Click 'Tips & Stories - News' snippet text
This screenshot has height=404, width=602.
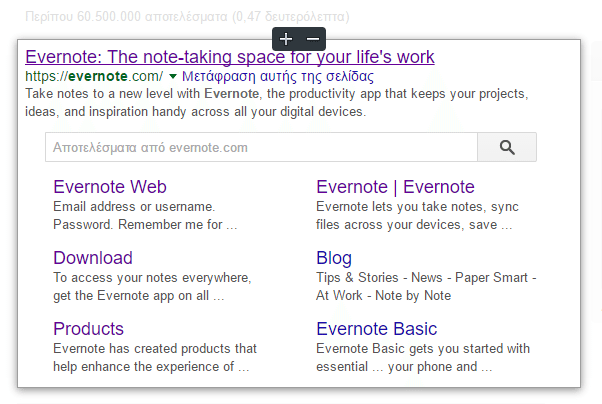click(x=426, y=286)
